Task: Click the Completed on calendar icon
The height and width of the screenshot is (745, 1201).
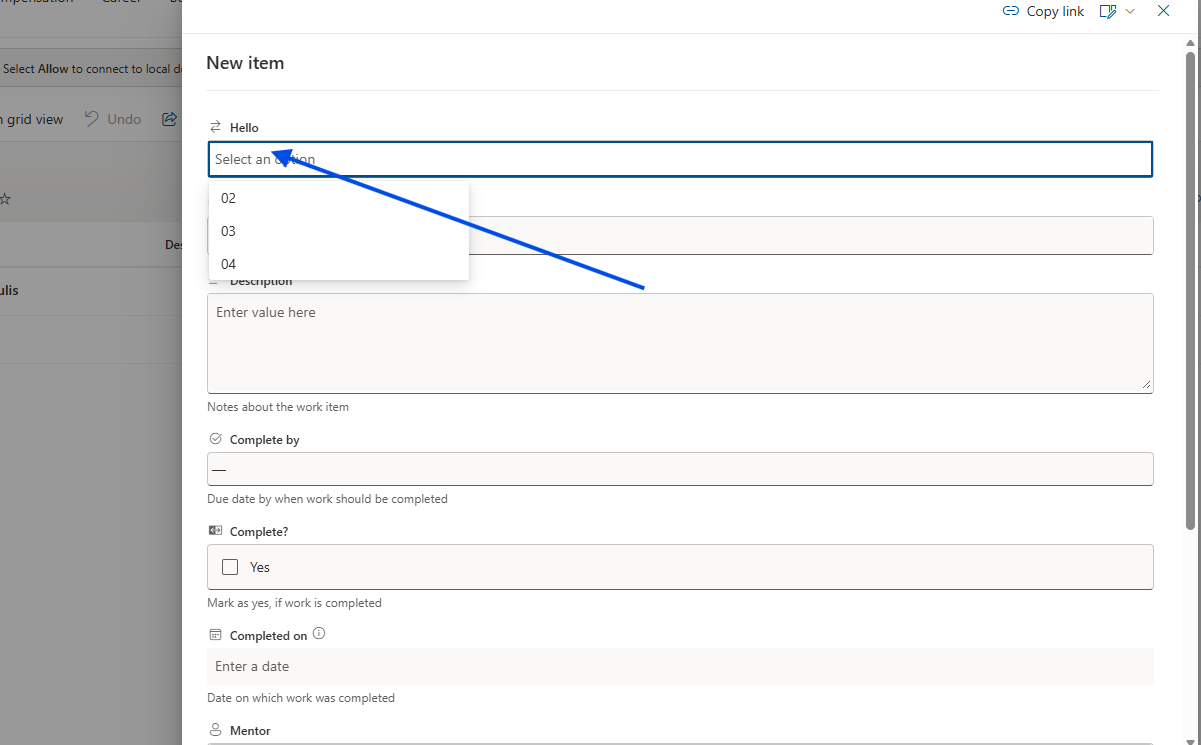Action: point(215,635)
